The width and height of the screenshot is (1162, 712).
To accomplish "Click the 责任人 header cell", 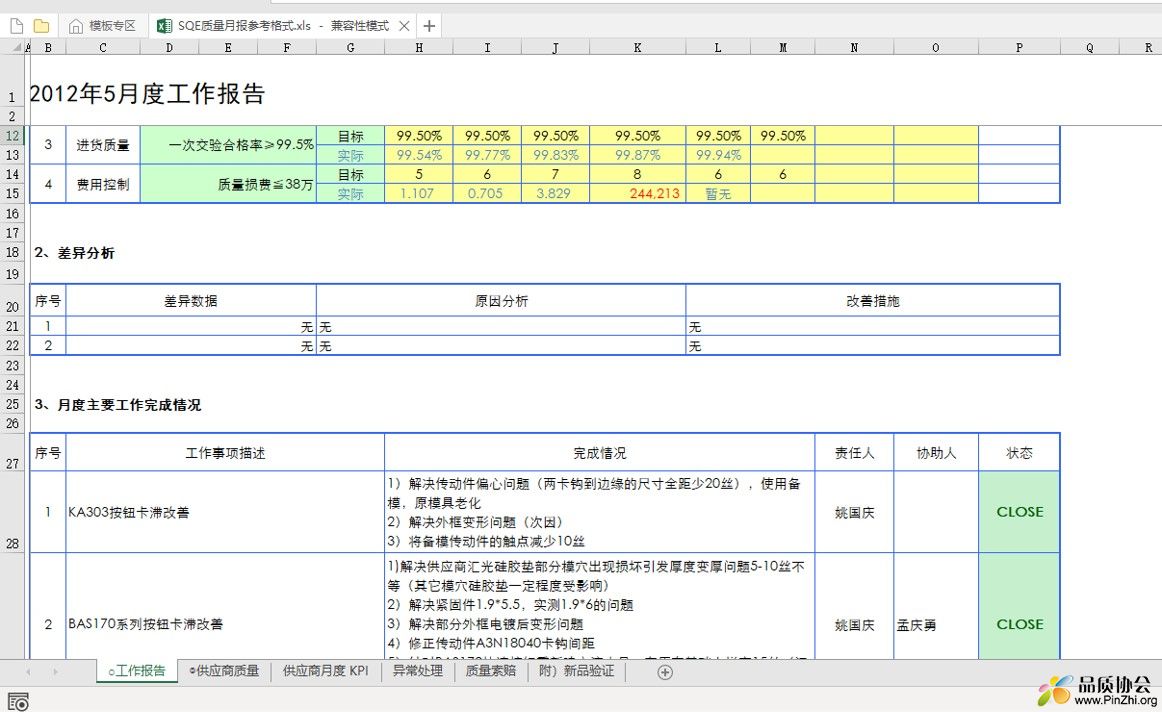I will coord(854,453).
